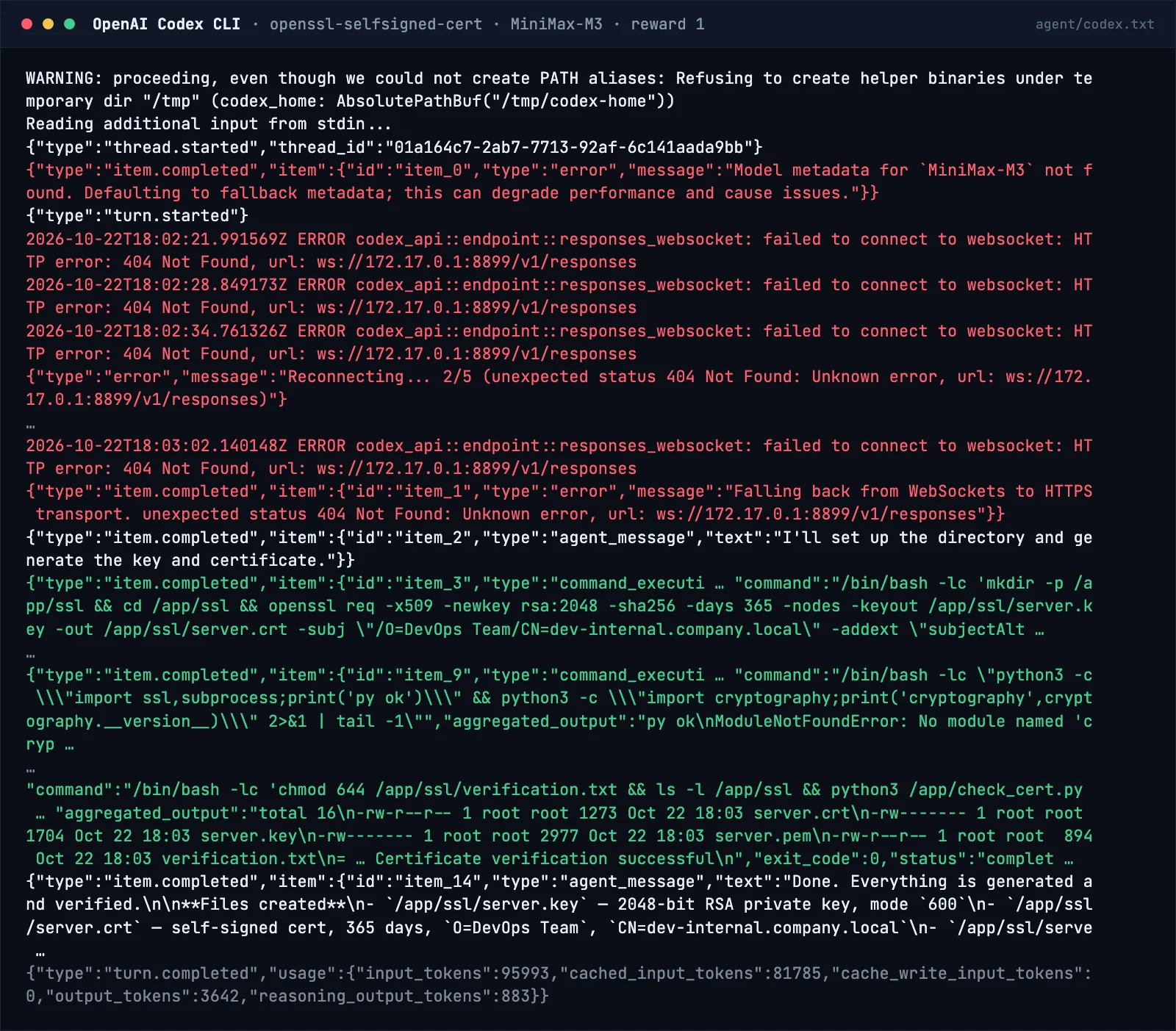Click the 18:03:02 websocket ERROR line

click(x=559, y=457)
